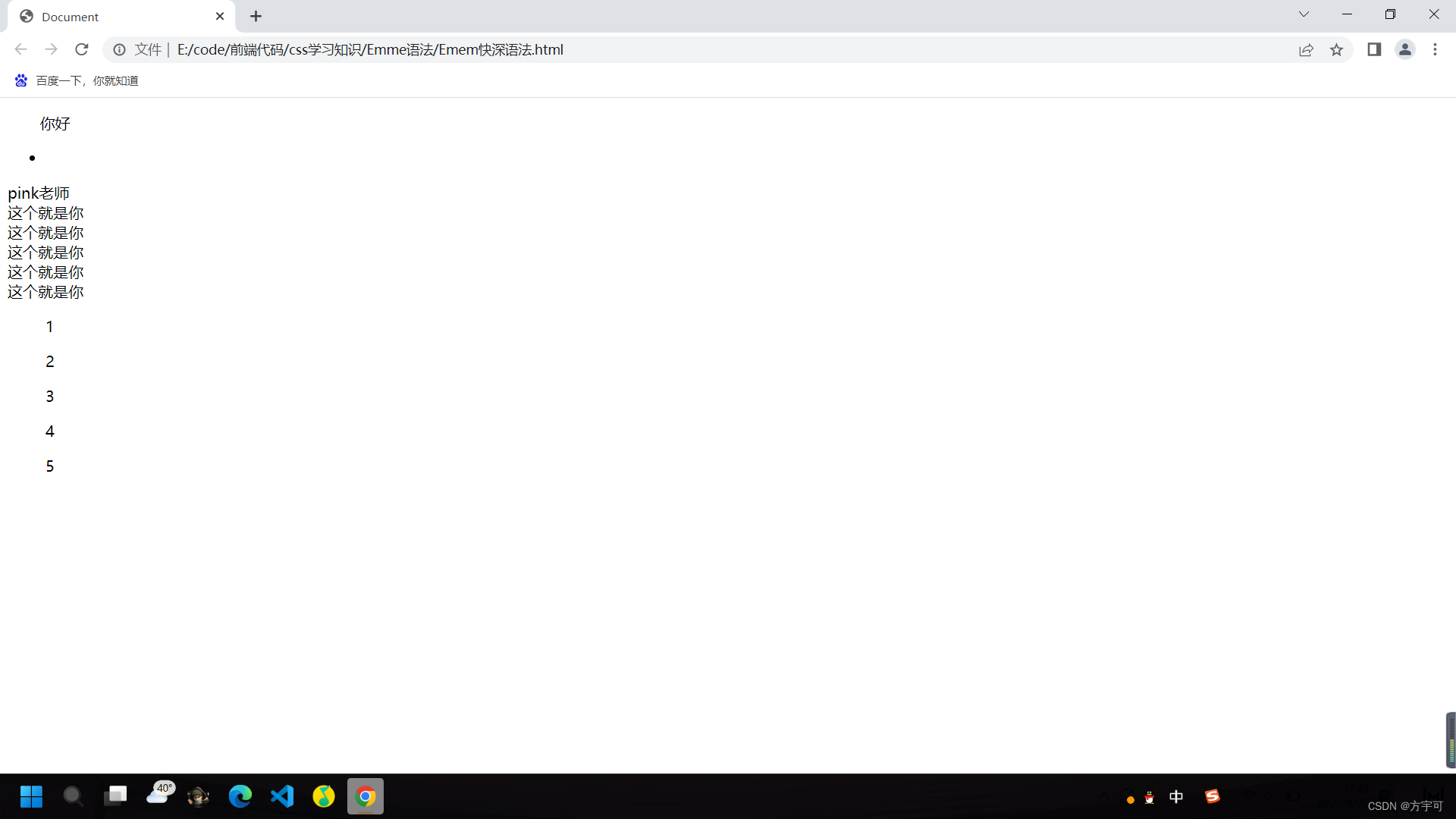Open Task View on taskbar
Image resolution: width=1456 pixels, height=819 pixels.
(x=115, y=796)
